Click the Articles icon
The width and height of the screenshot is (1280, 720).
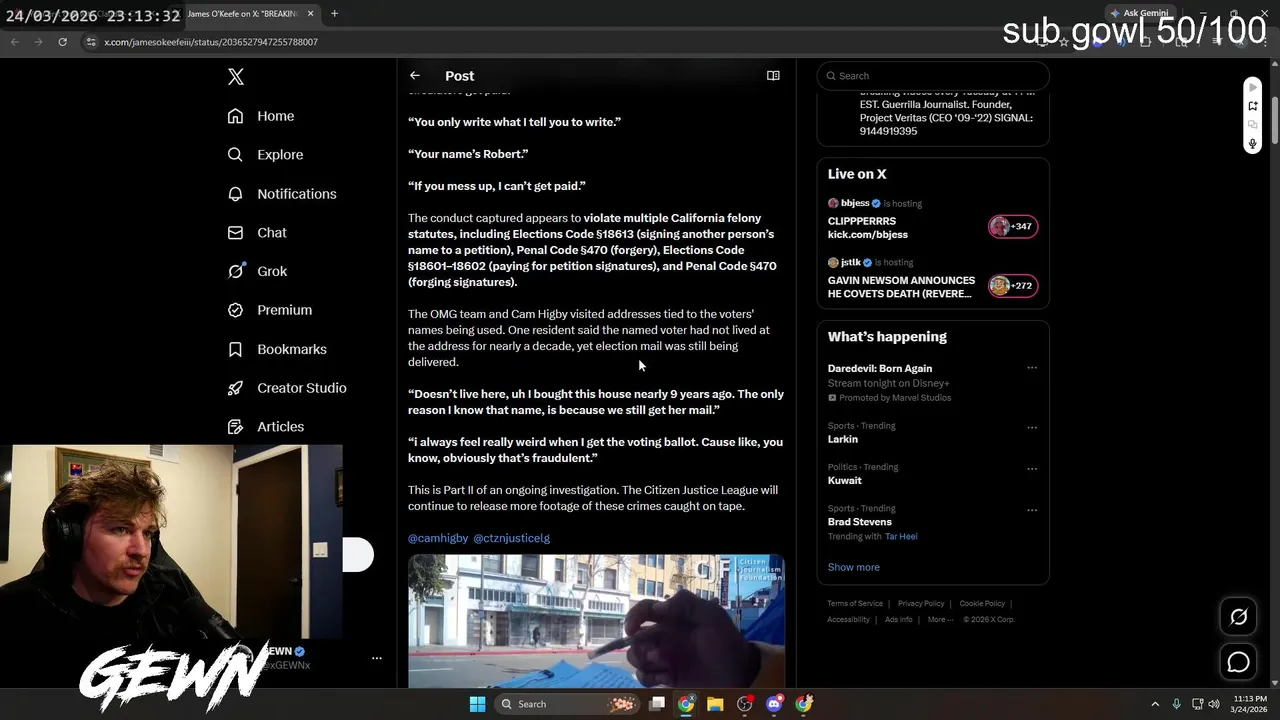tap(235, 426)
